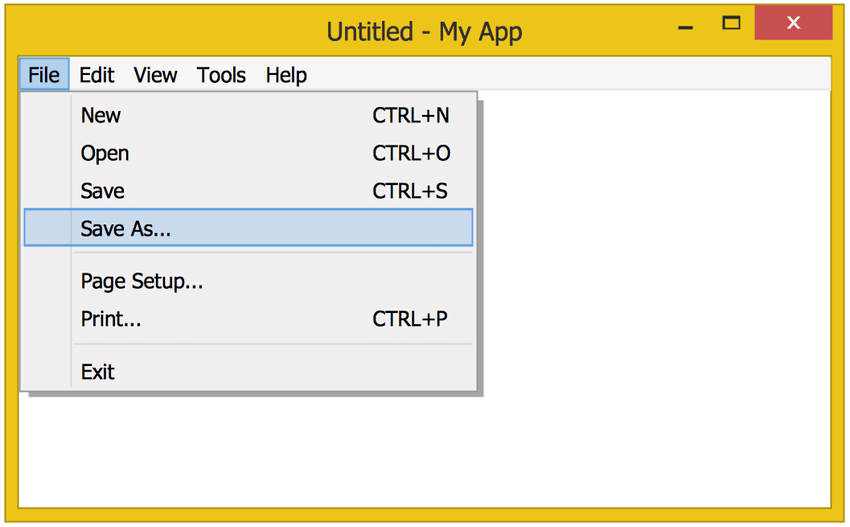Close the window with red X
This screenshot has height=527, width=850.
[x=794, y=23]
